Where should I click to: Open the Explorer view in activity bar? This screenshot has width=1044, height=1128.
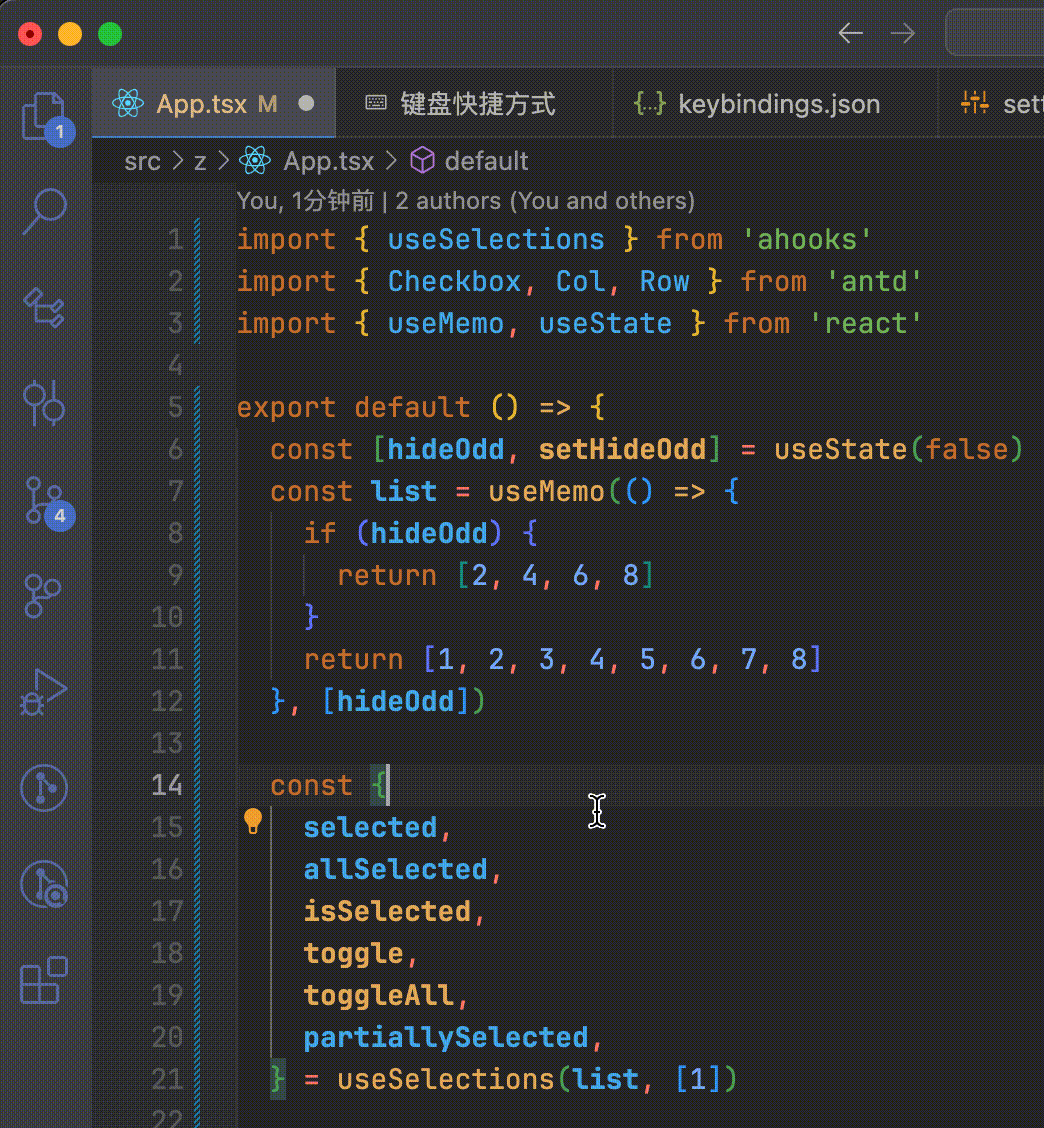click(x=45, y=117)
